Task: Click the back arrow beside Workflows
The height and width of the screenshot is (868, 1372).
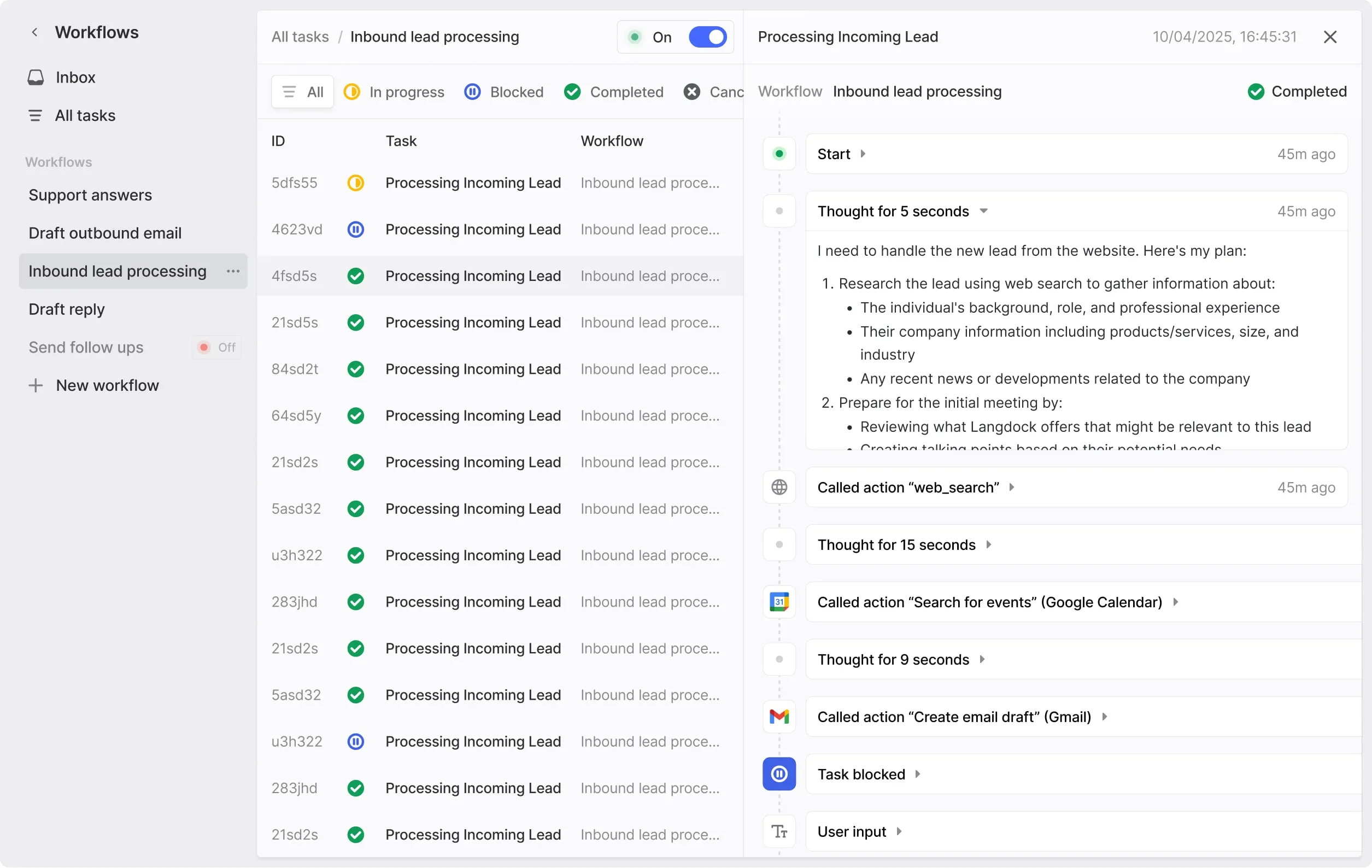Action: tap(35, 32)
